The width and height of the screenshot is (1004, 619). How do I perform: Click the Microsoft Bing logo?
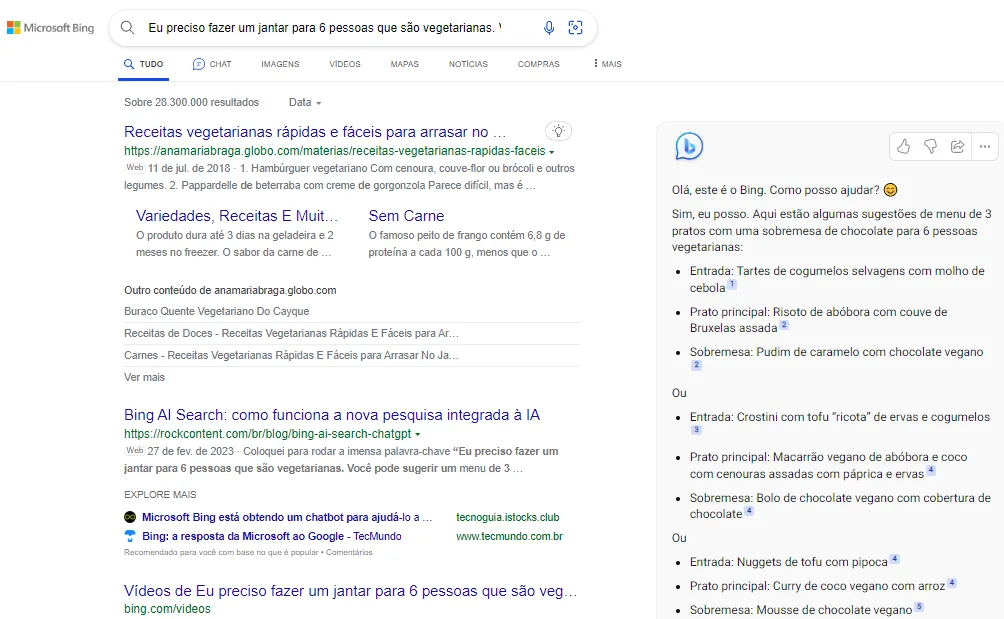tap(50, 28)
